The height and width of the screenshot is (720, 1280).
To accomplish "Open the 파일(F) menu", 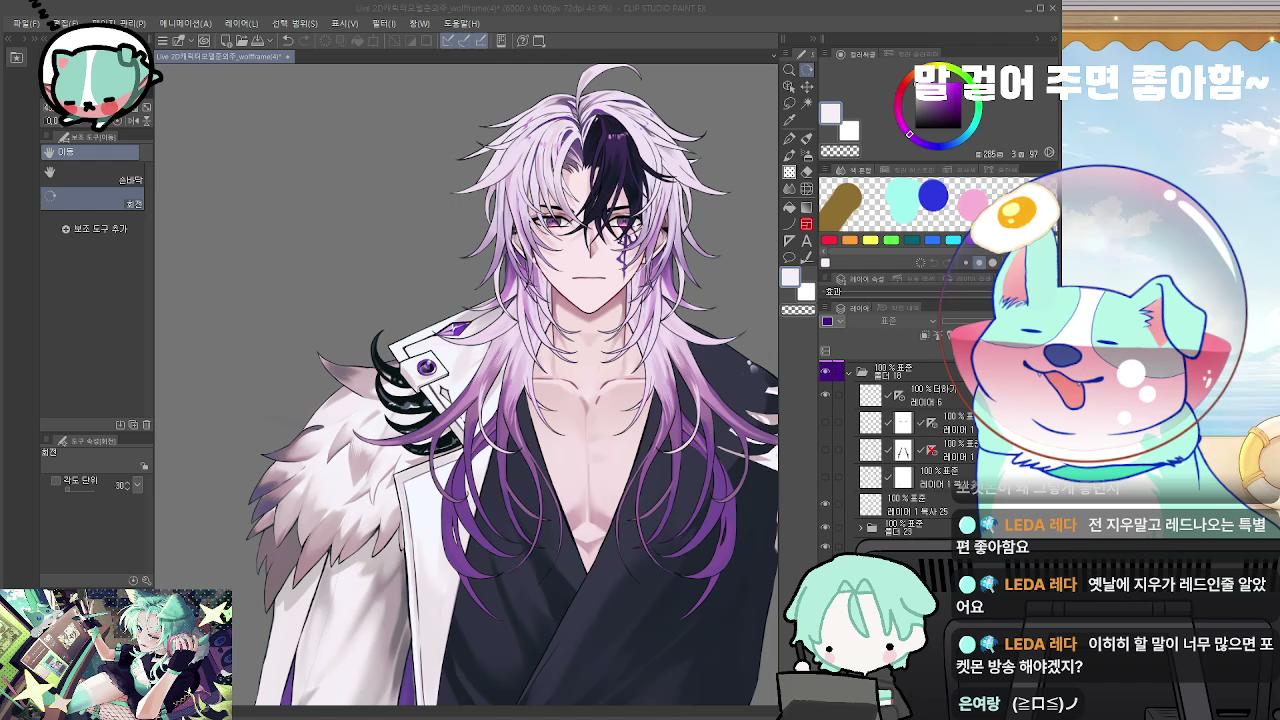I will [x=27, y=23].
